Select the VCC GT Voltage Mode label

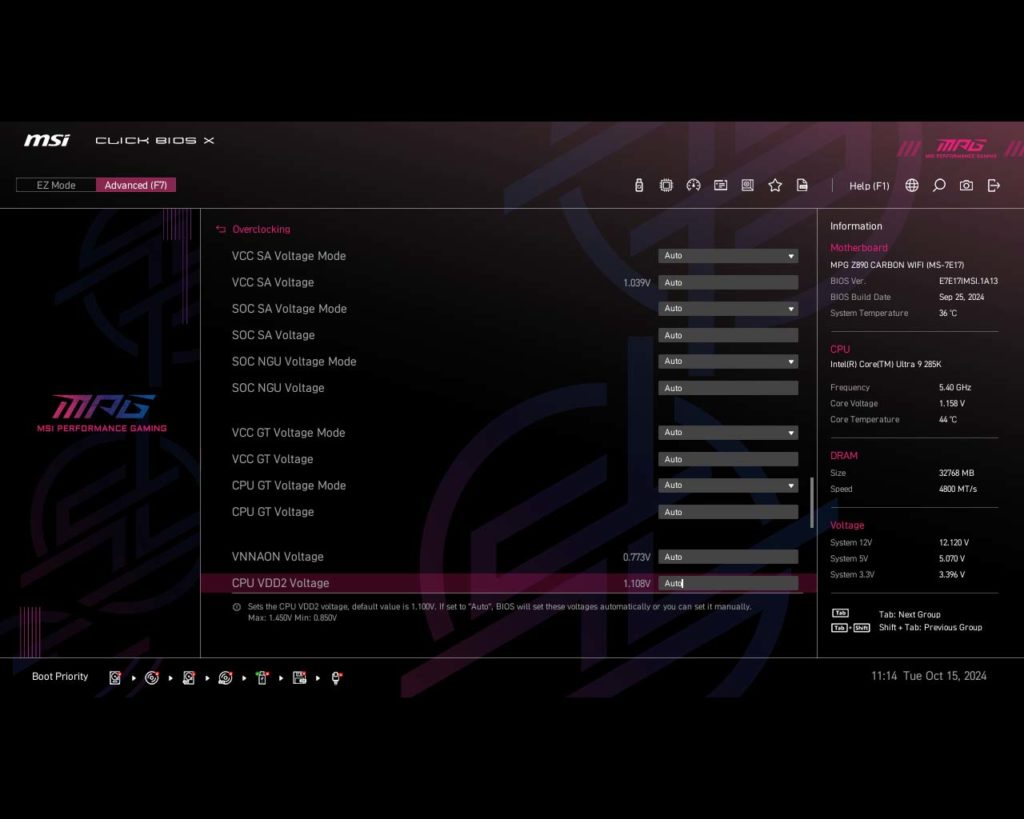(289, 433)
